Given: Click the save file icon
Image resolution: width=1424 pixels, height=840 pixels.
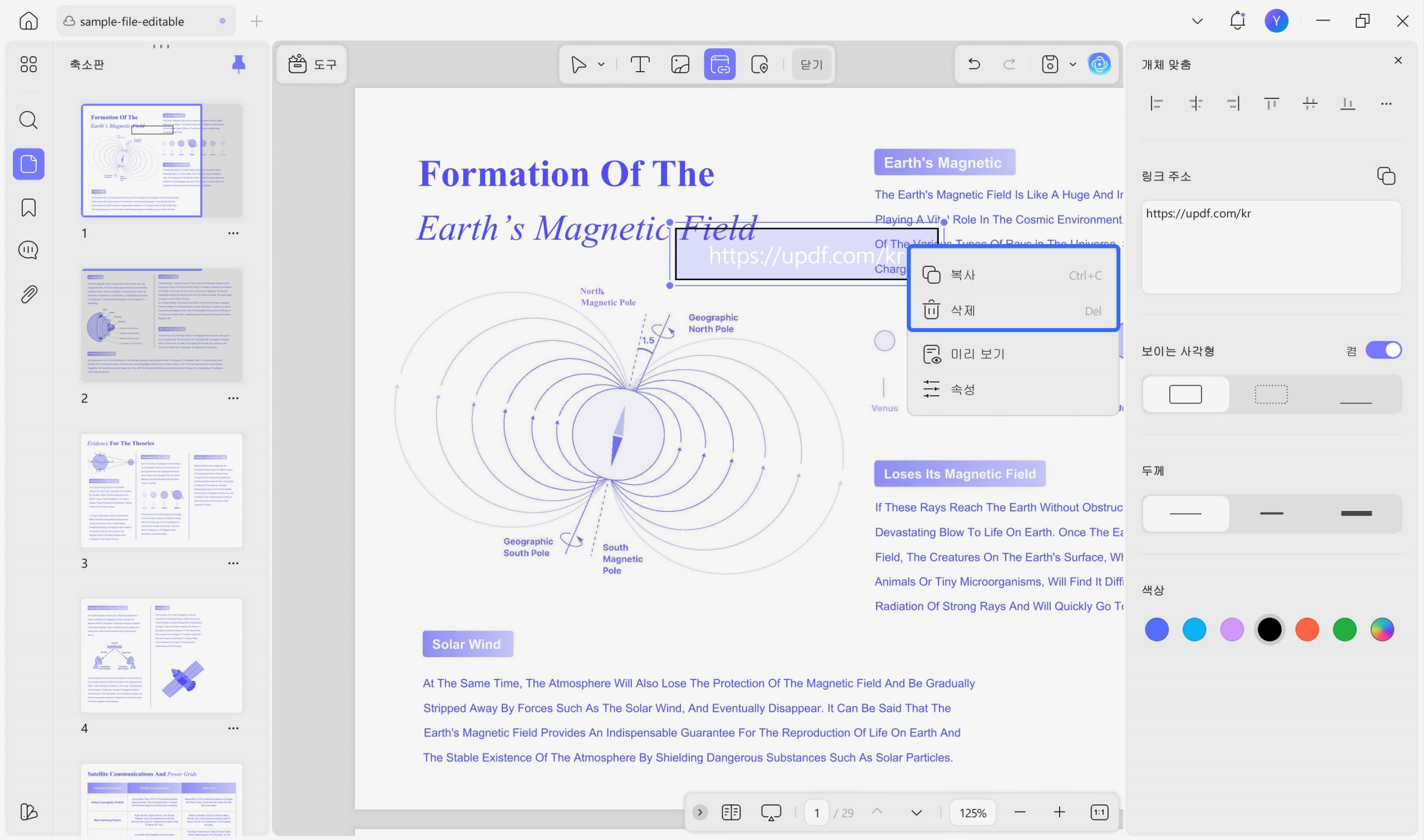Looking at the screenshot, I should tap(1050, 64).
